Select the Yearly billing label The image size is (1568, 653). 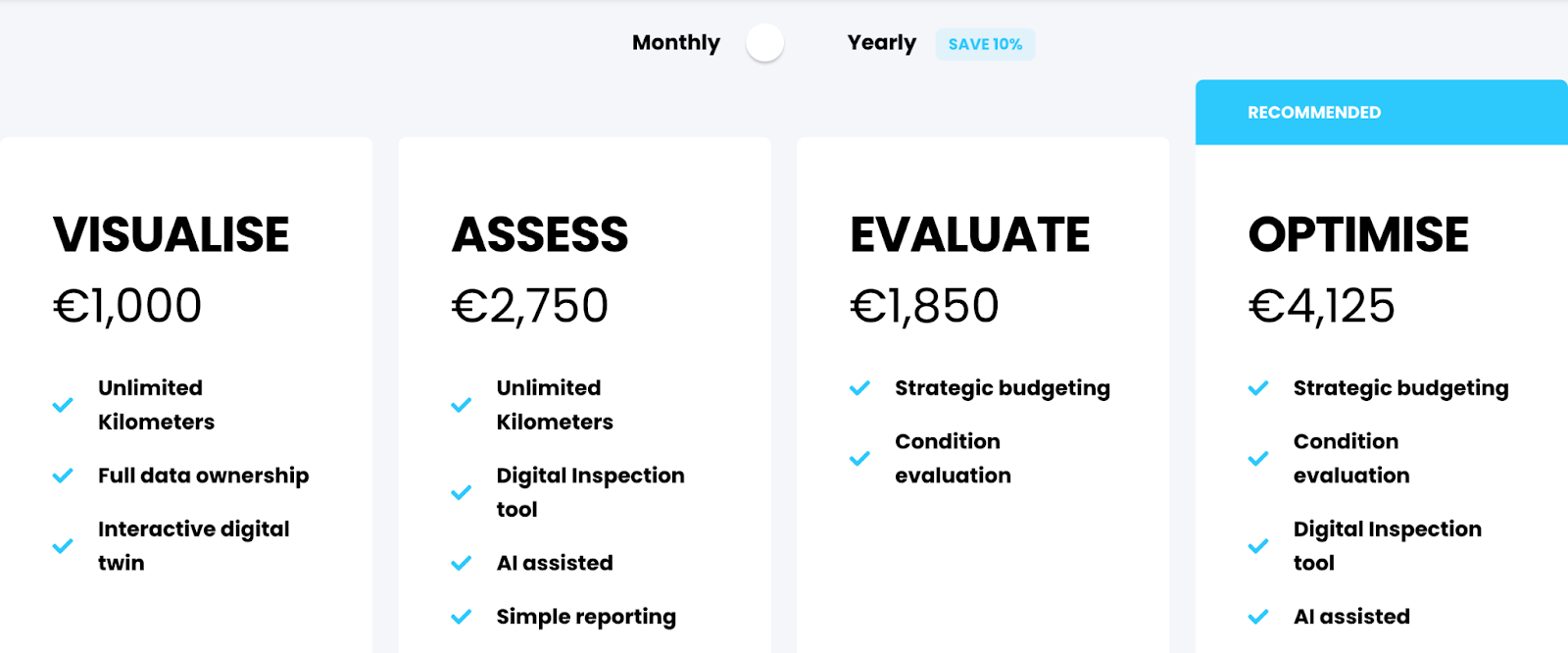point(882,43)
